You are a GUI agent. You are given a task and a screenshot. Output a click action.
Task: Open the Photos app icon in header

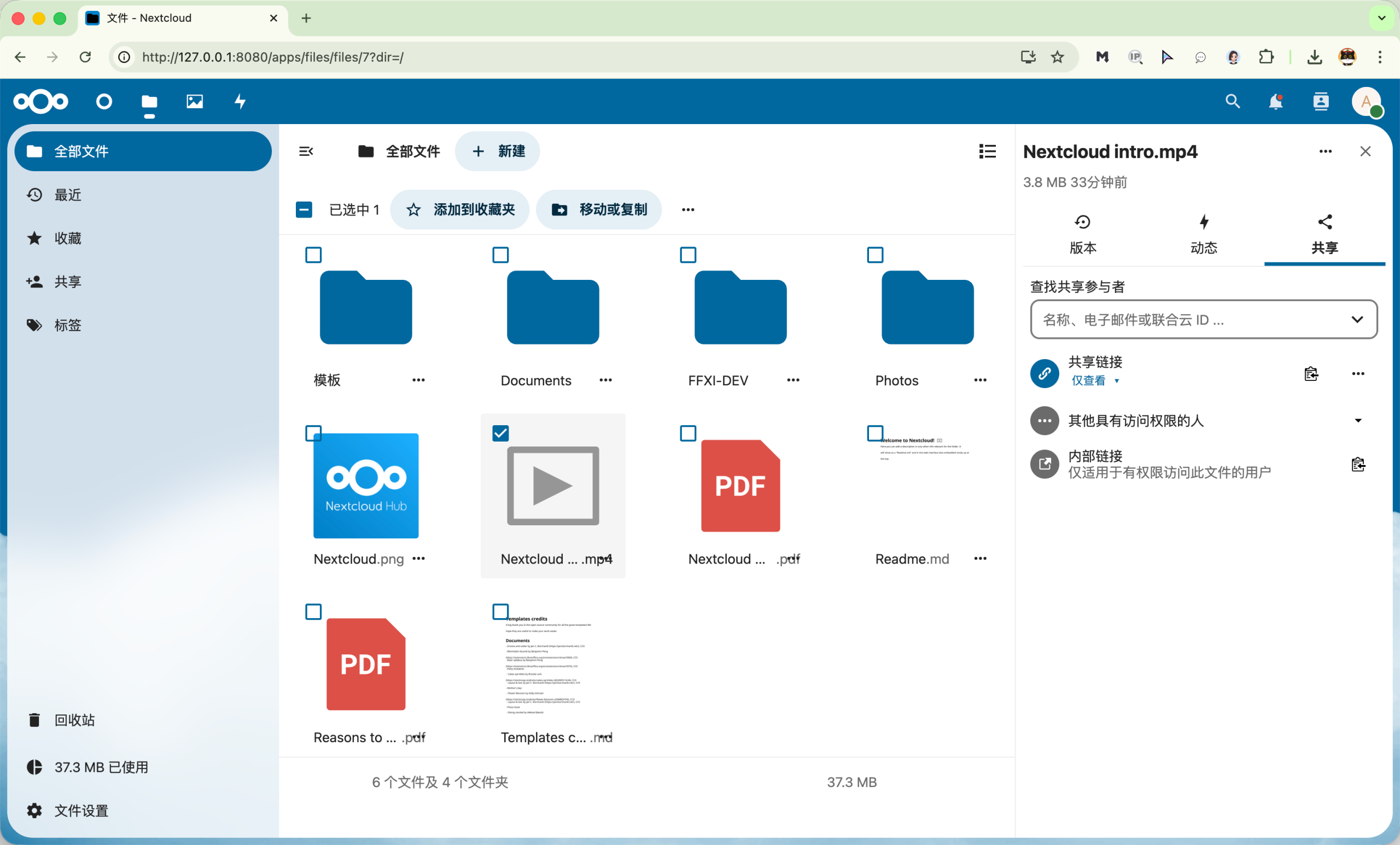[194, 102]
